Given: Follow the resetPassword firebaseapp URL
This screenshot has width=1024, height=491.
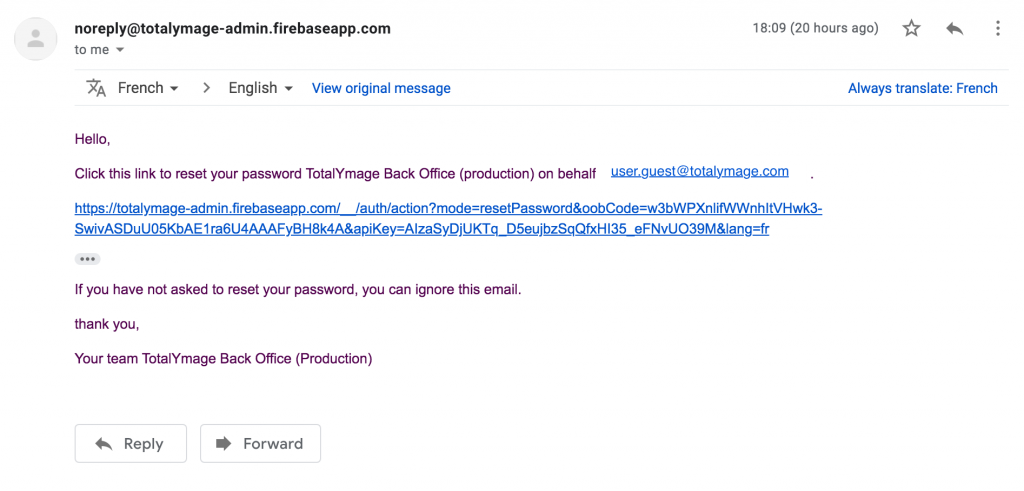Looking at the screenshot, I should tap(448, 219).
